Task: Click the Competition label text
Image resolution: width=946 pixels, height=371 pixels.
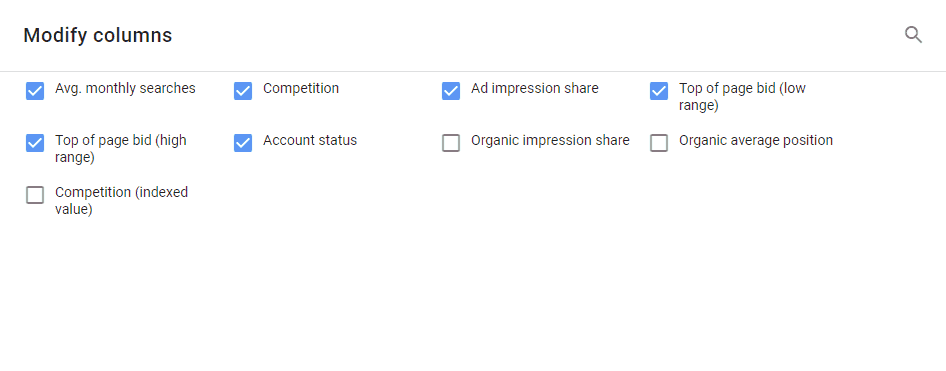Action: tap(301, 89)
